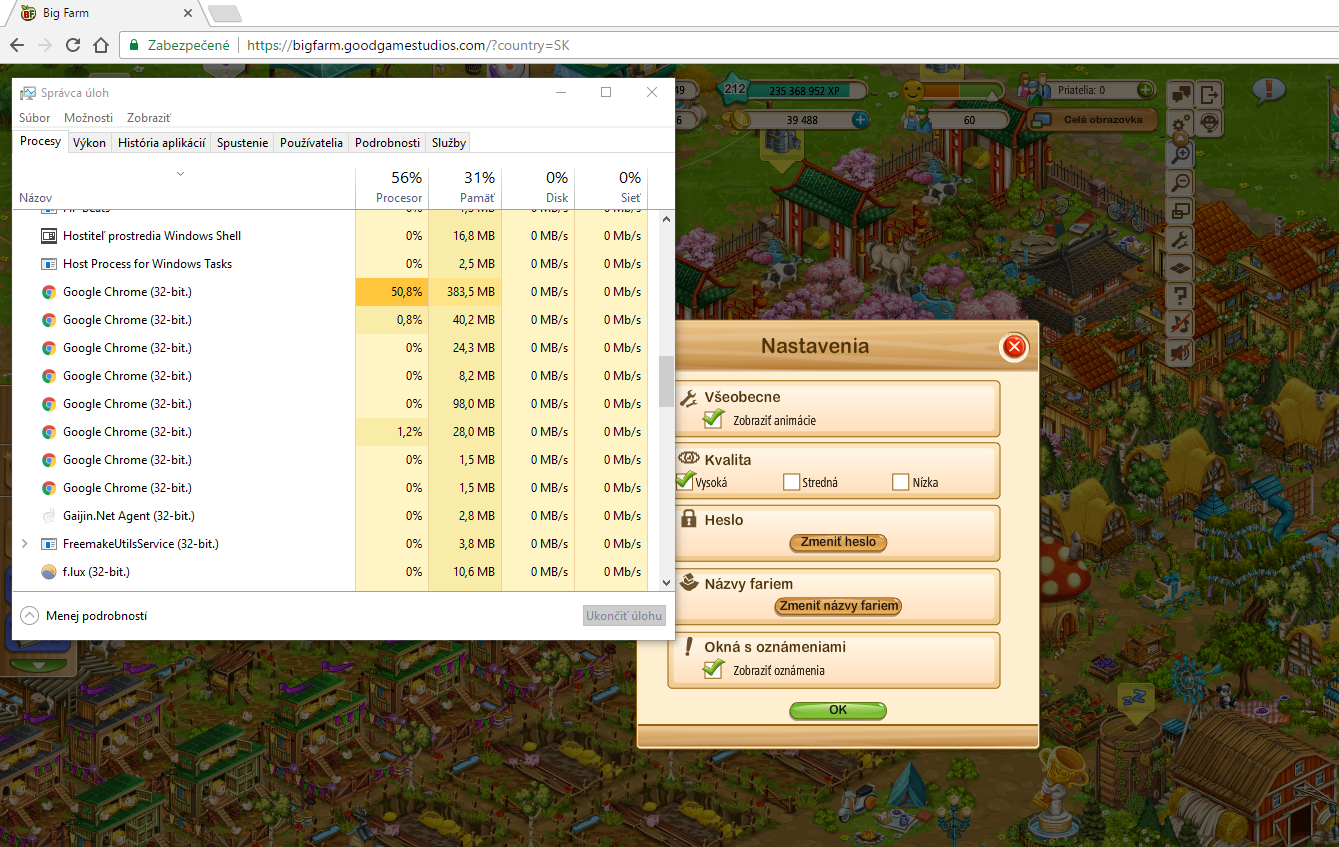The height and width of the screenshot is (847, 1339).
Task: Switch to the História aplikácií tab
Action: (x=162, y=143)
